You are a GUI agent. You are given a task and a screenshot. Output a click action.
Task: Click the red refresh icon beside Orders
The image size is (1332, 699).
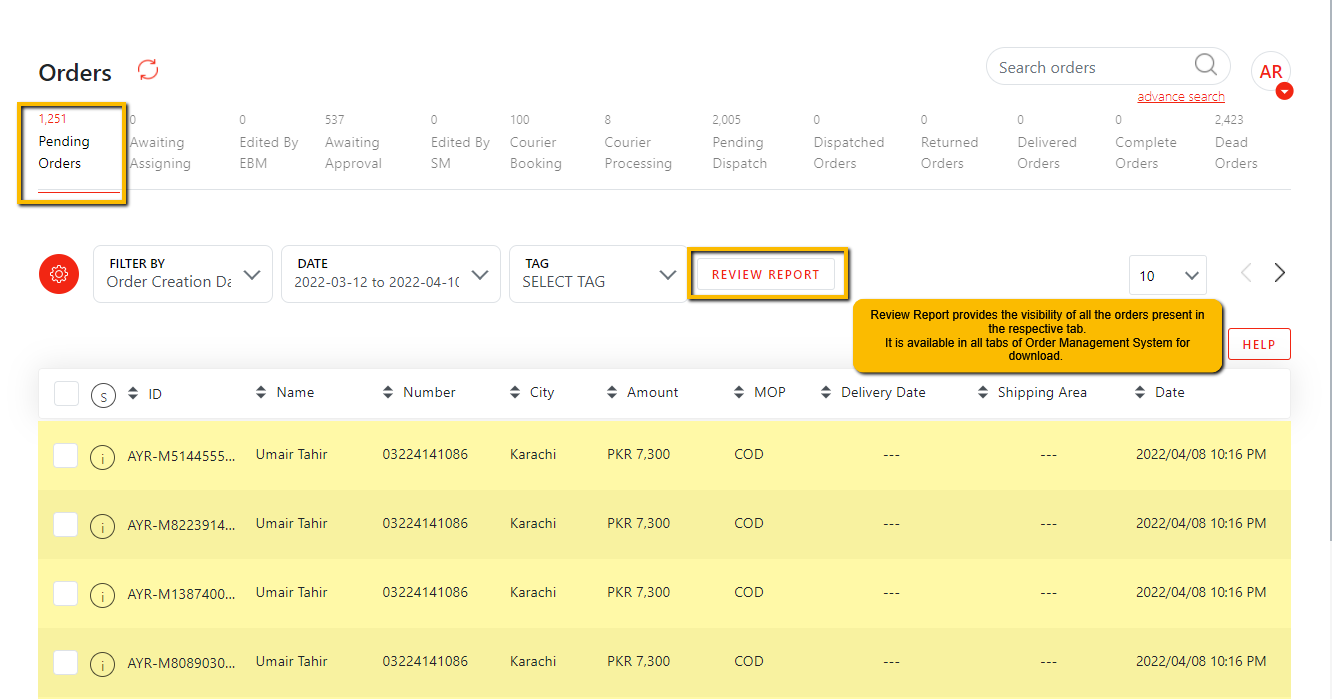(x=148, y=70)
